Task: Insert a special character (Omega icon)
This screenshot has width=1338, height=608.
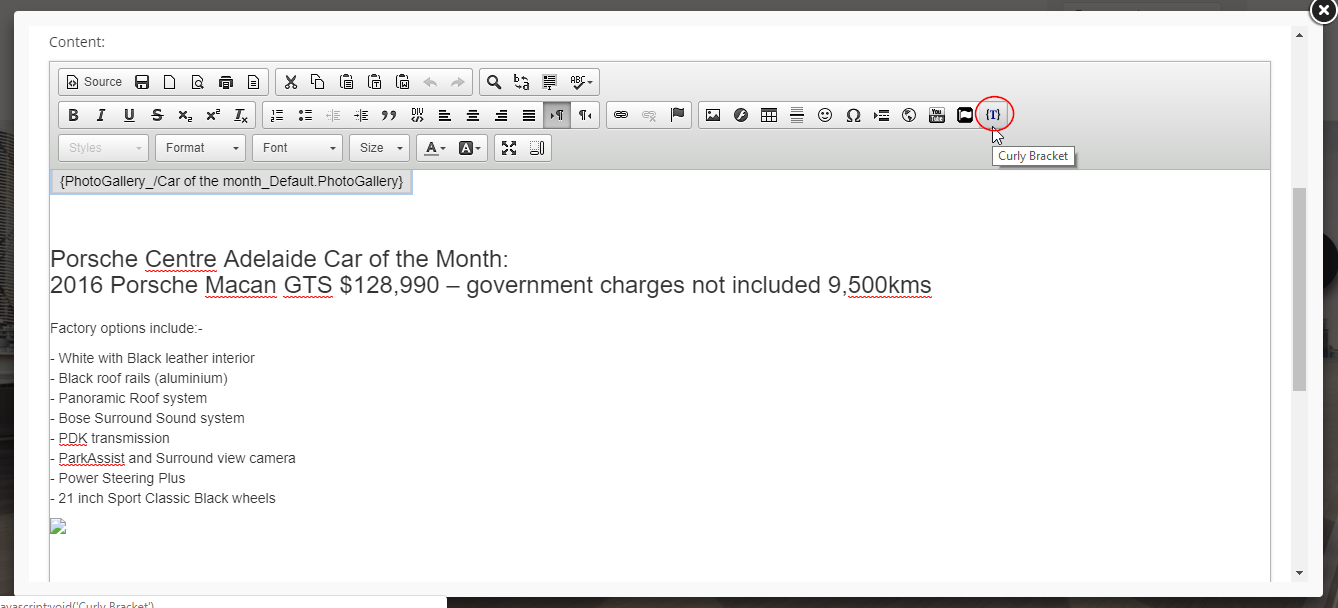Action: [853, 115]
